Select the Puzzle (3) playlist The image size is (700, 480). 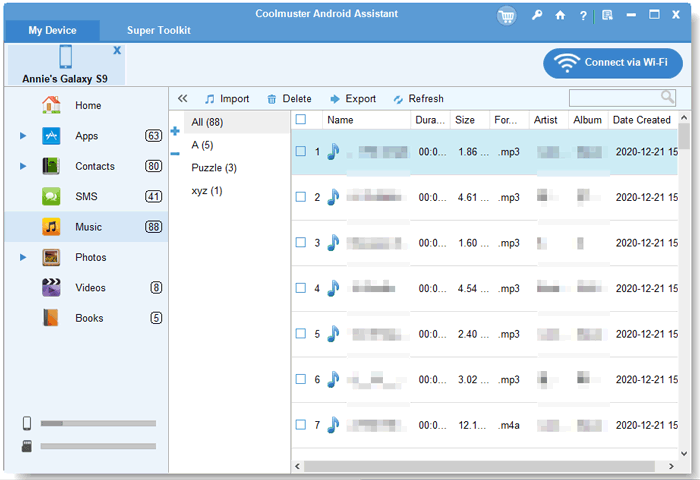click(x=214, y=168)
